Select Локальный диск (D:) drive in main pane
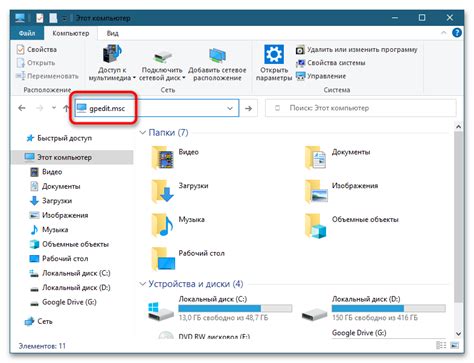This screenshot has width=474, height=363. click(373, 308)
